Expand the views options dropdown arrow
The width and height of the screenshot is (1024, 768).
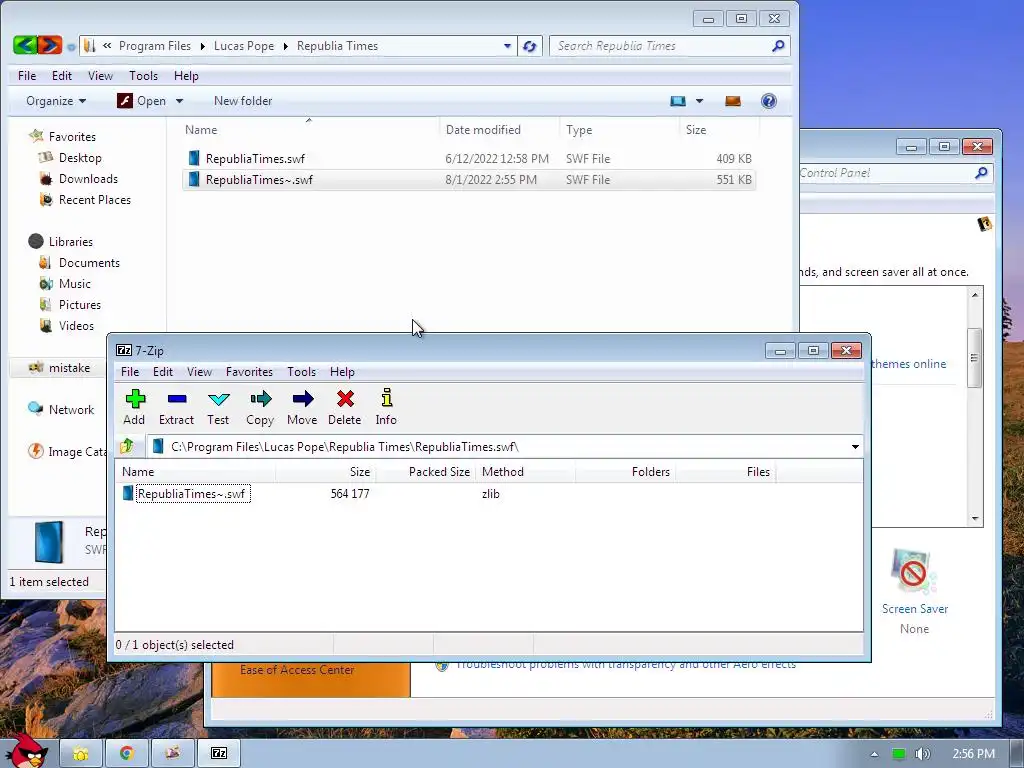(699, 101)
